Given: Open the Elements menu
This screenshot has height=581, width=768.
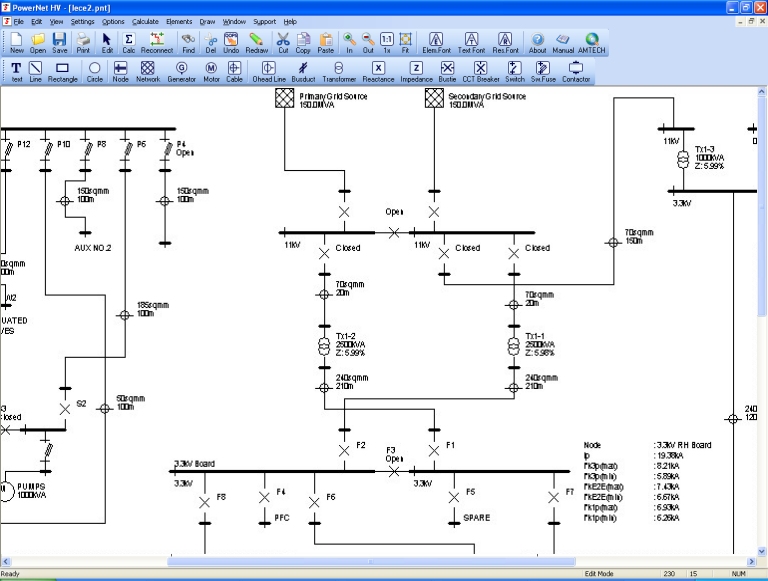Looking at the screenshot, I should pos(179,22).
